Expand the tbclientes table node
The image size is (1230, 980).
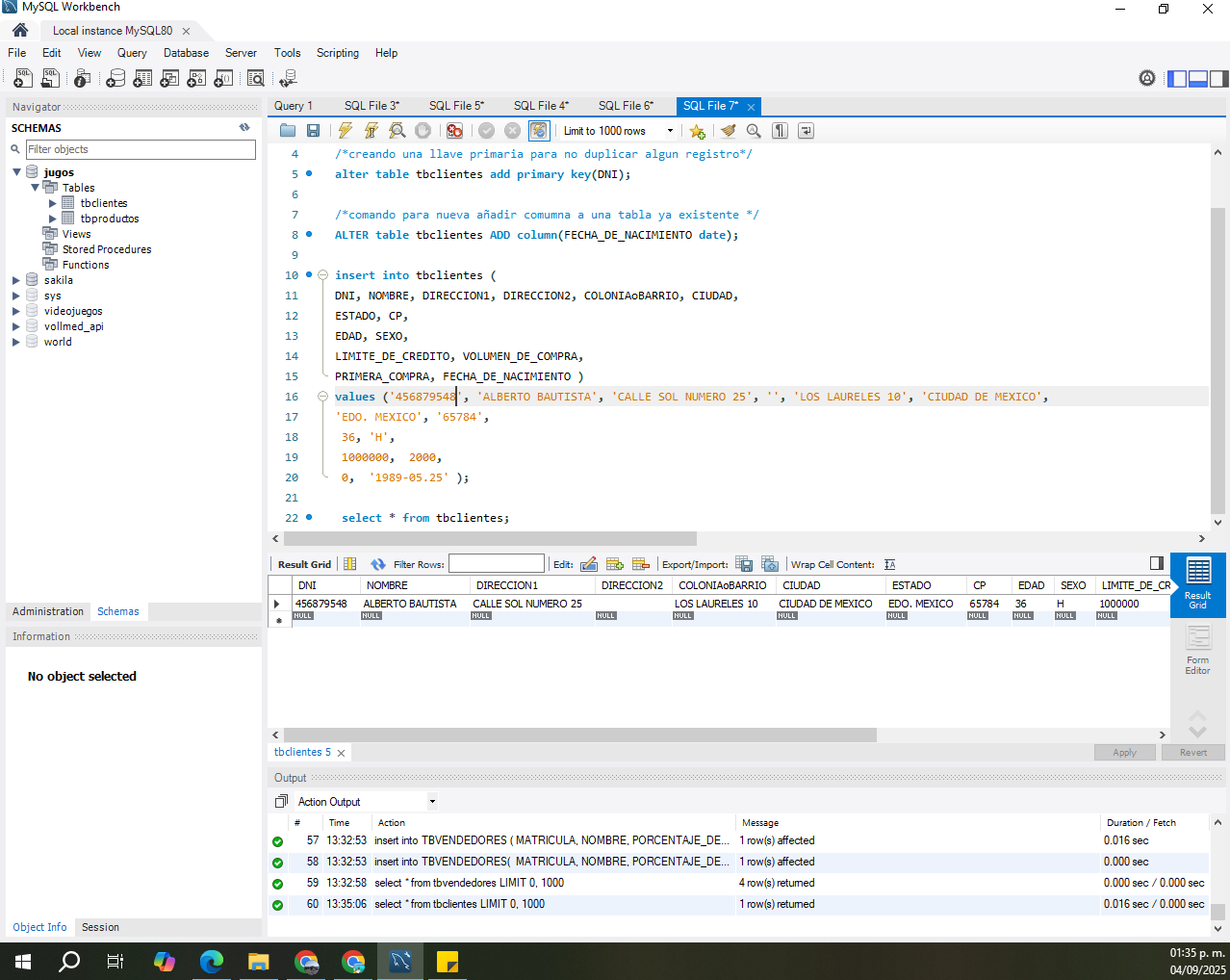(53, 203)
